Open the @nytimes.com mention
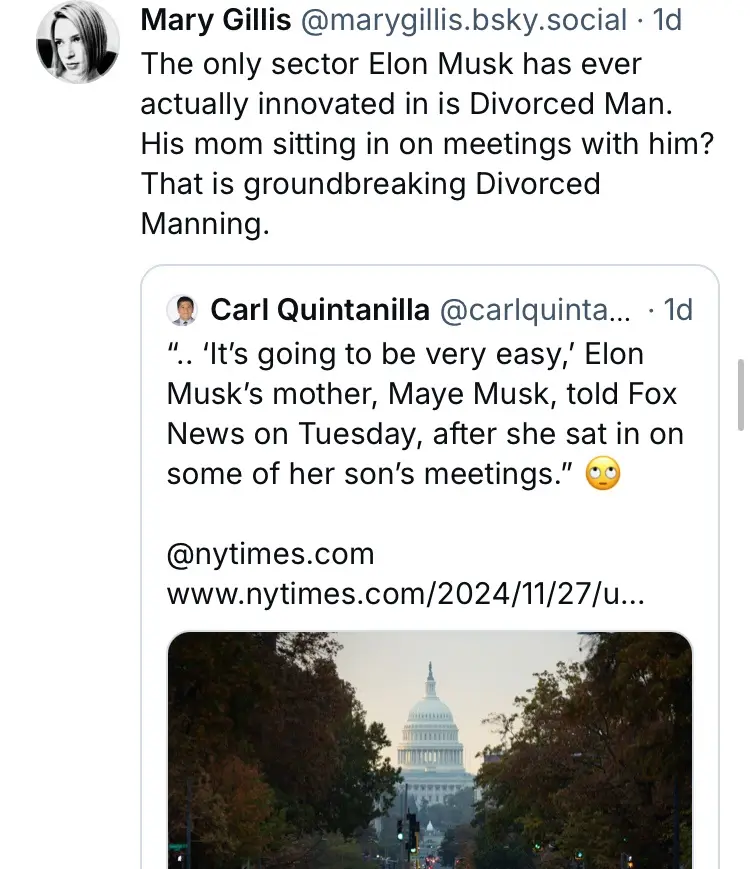This screenshot has height=869, width=750. [x=271, y=554]
